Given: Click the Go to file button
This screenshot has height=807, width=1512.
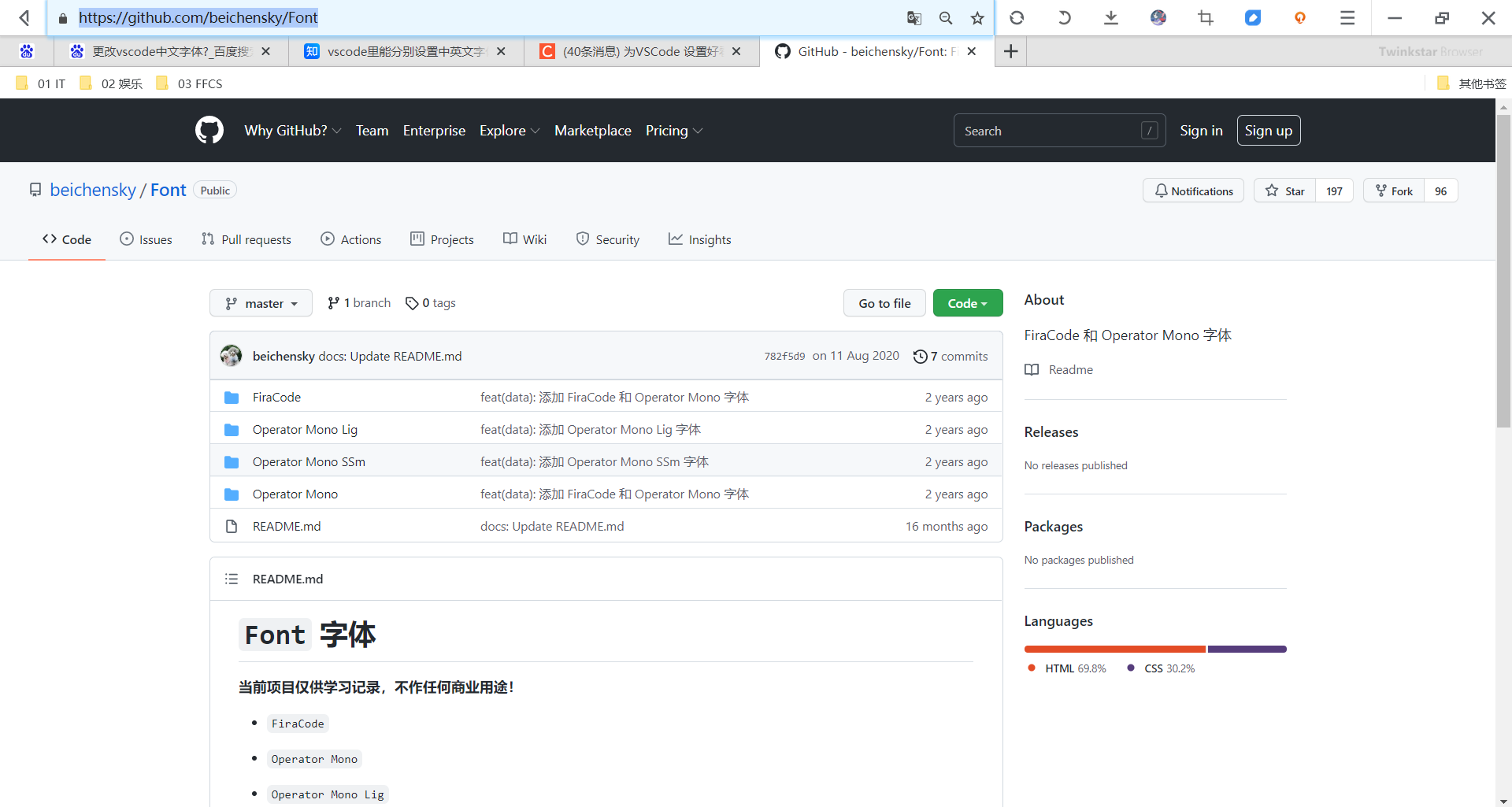Looking at the screenshot, I should tap(884, 303).
